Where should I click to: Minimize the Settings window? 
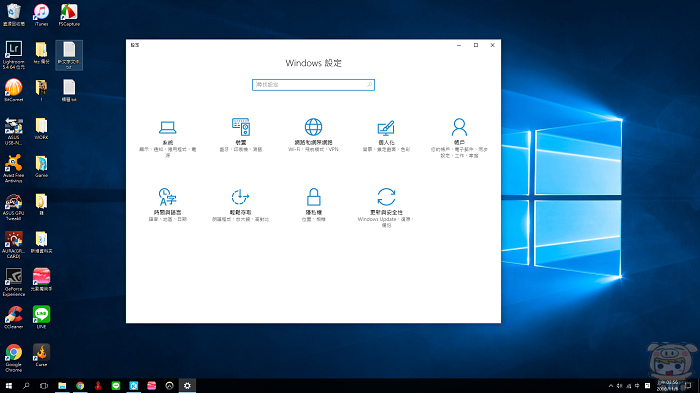pyautogui.click(x=459, y=45)
